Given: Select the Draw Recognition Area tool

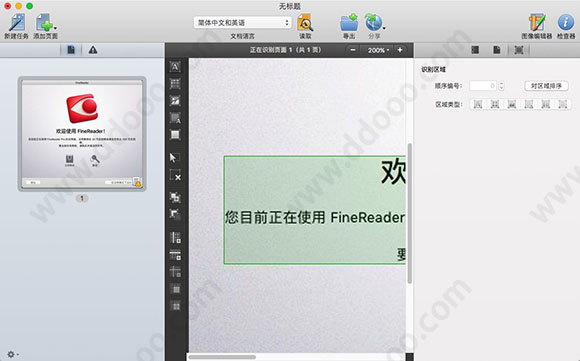Looking at the screenshot, I should (175, 135).
